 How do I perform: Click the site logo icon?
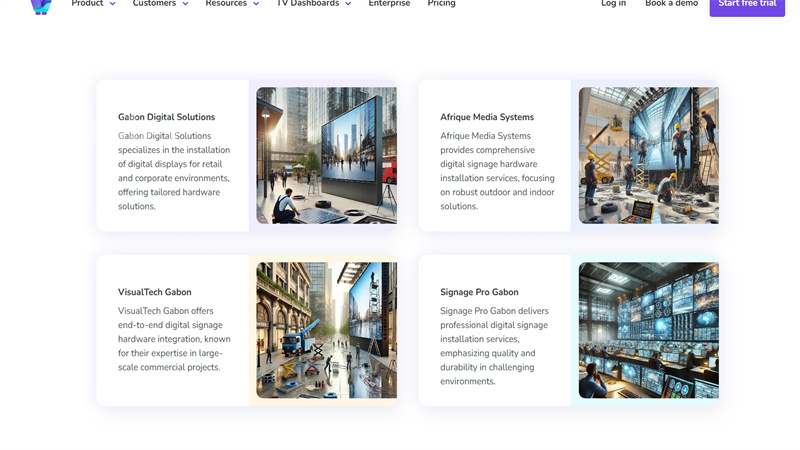tap(41, 6)
